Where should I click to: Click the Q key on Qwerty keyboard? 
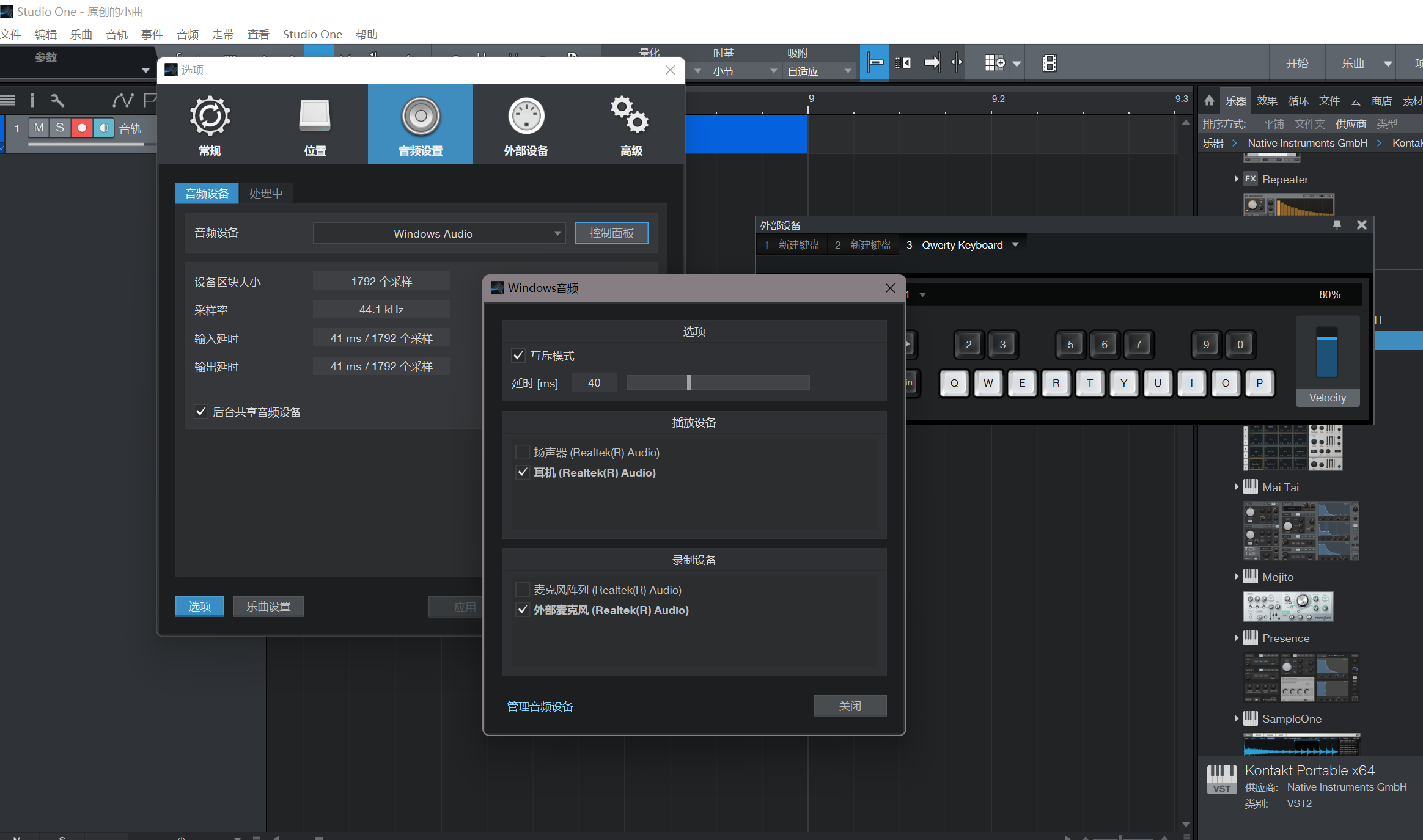(x=954, y=383)
